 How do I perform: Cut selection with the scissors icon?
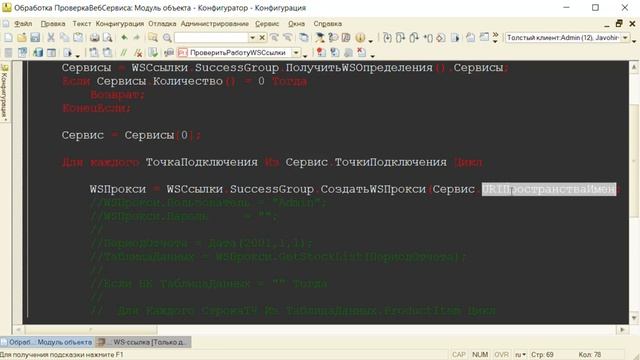tap(51, 38)
